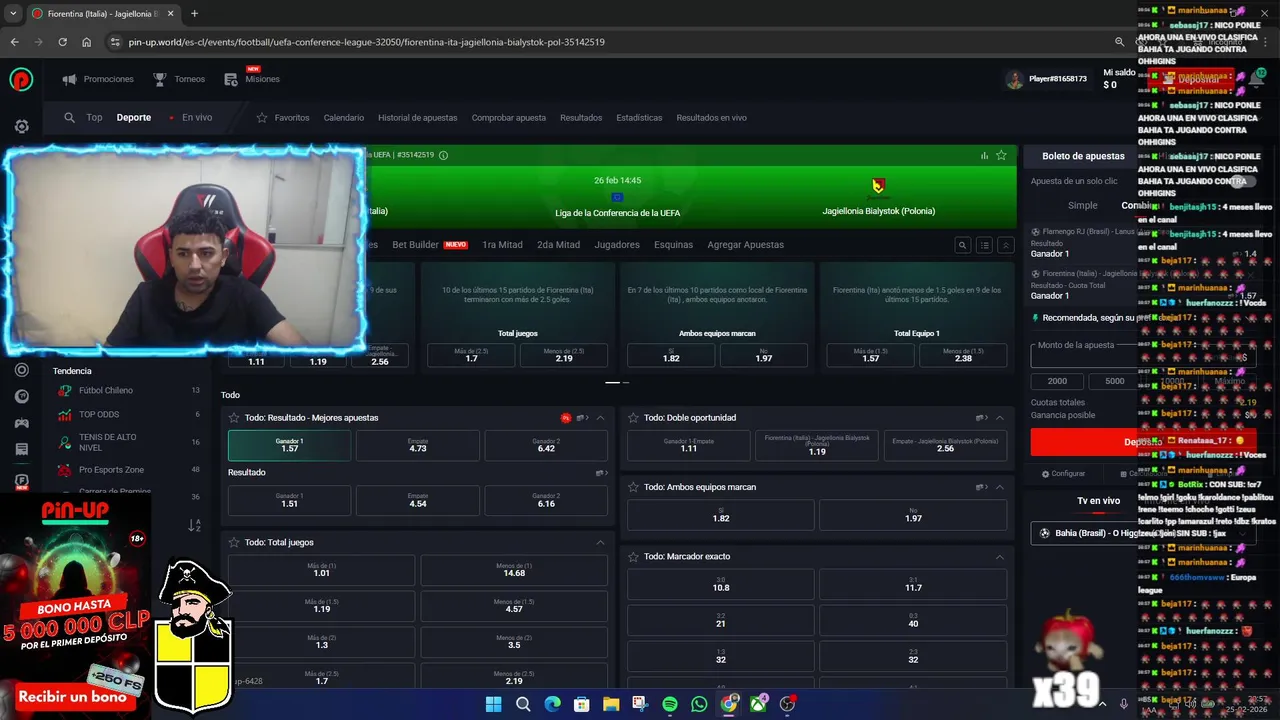
Task: Select Ganador 1-Empate 1.11 odds
Action: [689, 445]
